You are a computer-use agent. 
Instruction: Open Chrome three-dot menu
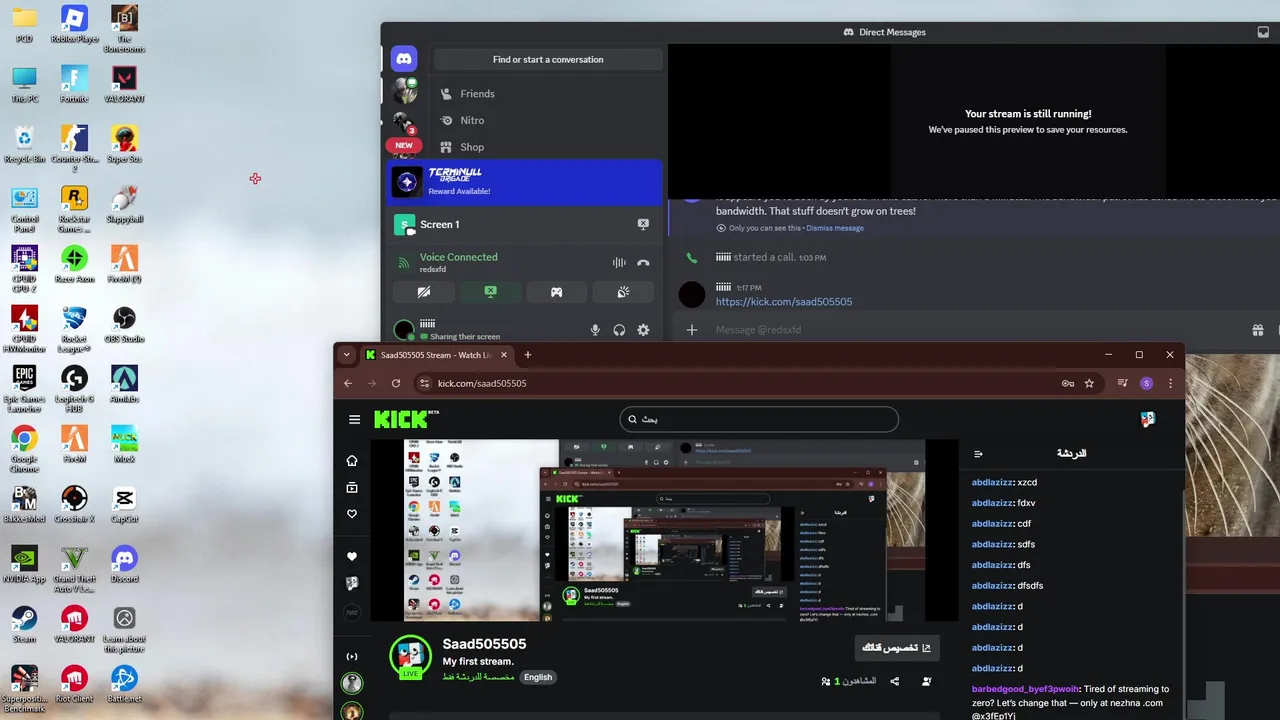coord(1170,383)
